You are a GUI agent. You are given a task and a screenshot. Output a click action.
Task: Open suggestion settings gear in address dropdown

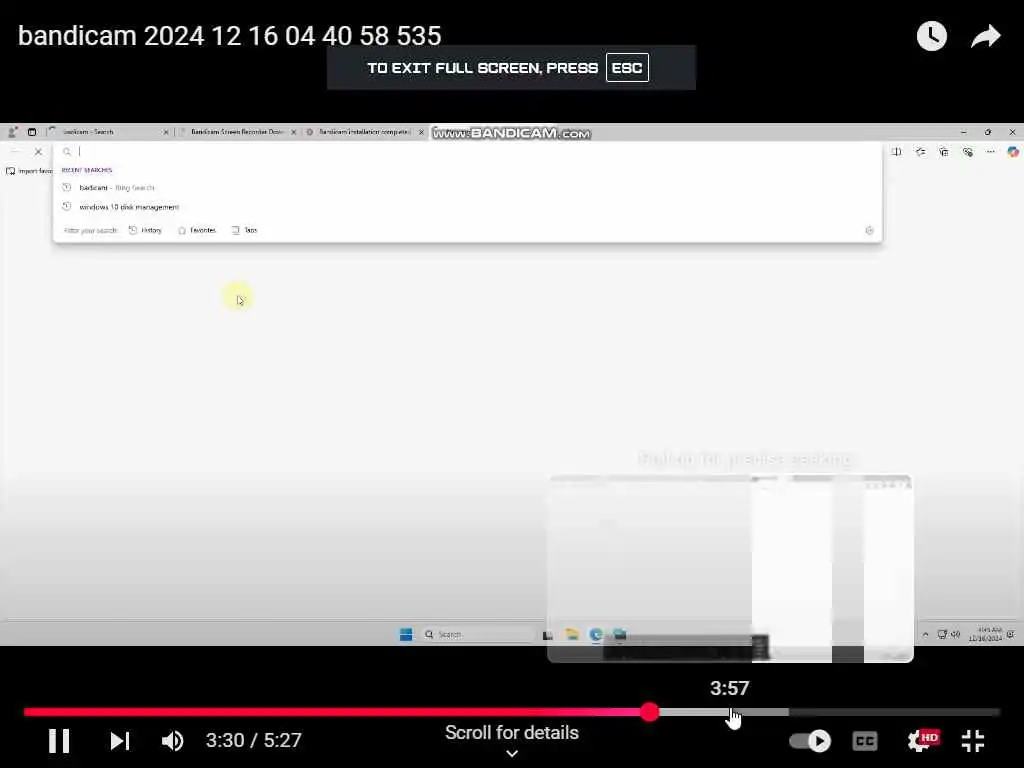point(869,231)
